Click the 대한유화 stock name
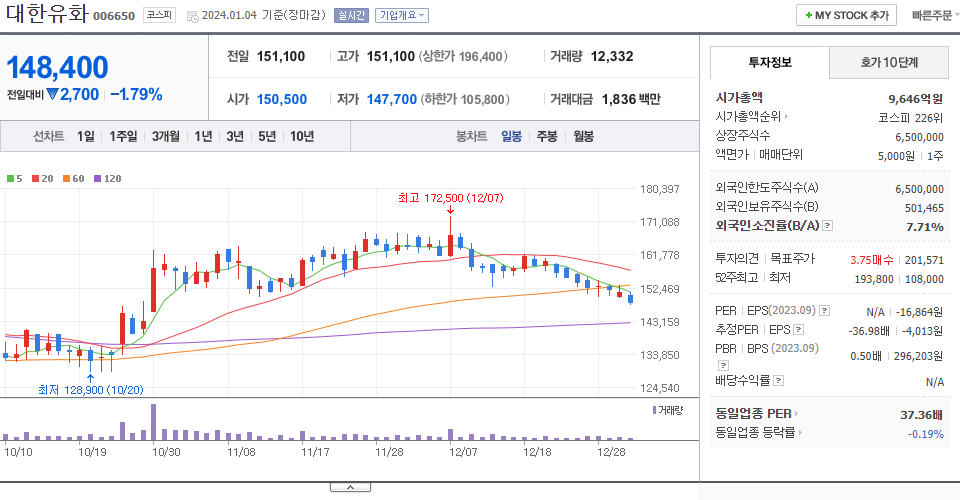Viewport: 960px width, 500px height. tap(47, 13)
